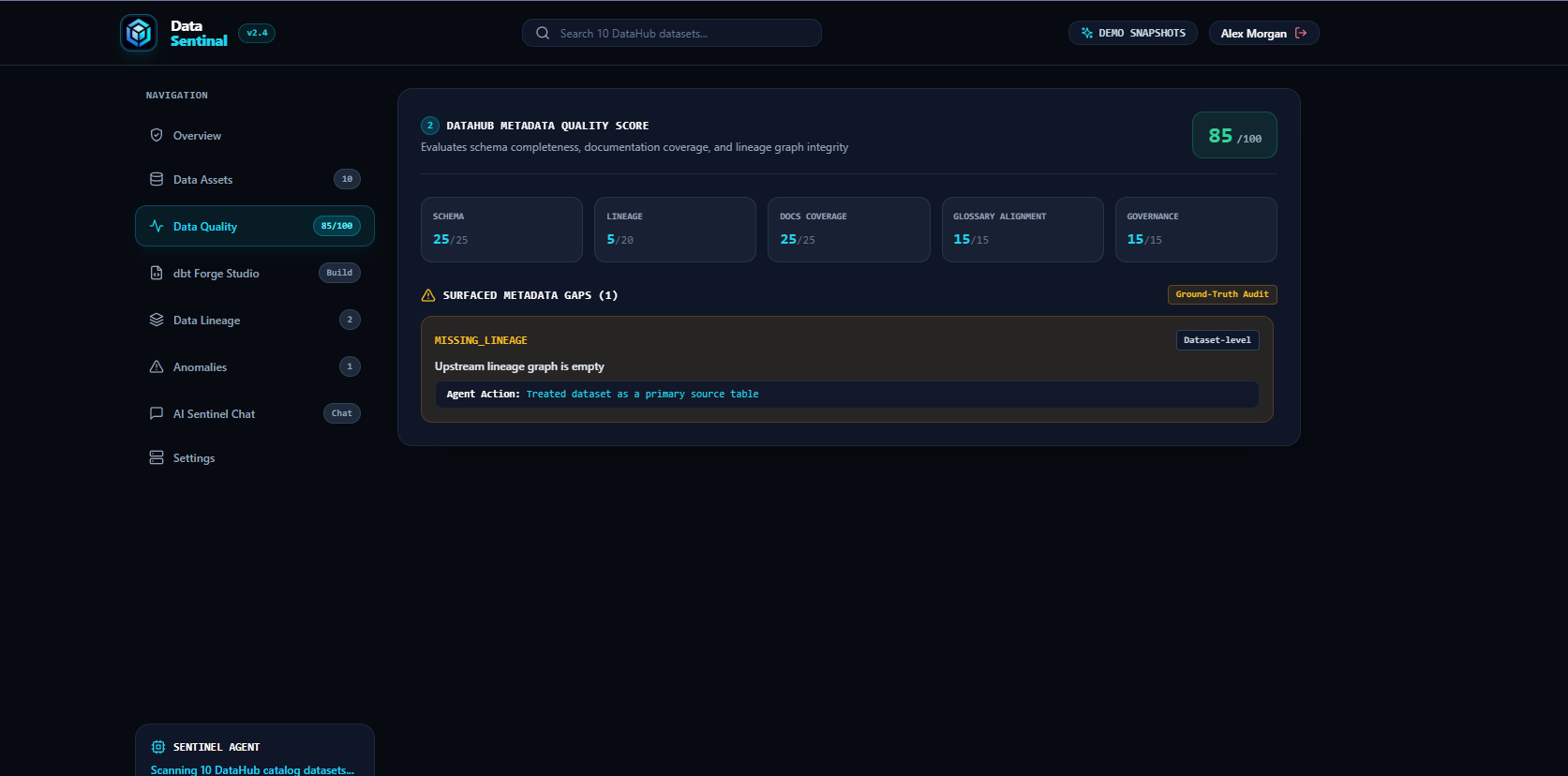Click the Surfaced Metadata Gaps warning icon

pyautogui.click(x=428, y=295)
